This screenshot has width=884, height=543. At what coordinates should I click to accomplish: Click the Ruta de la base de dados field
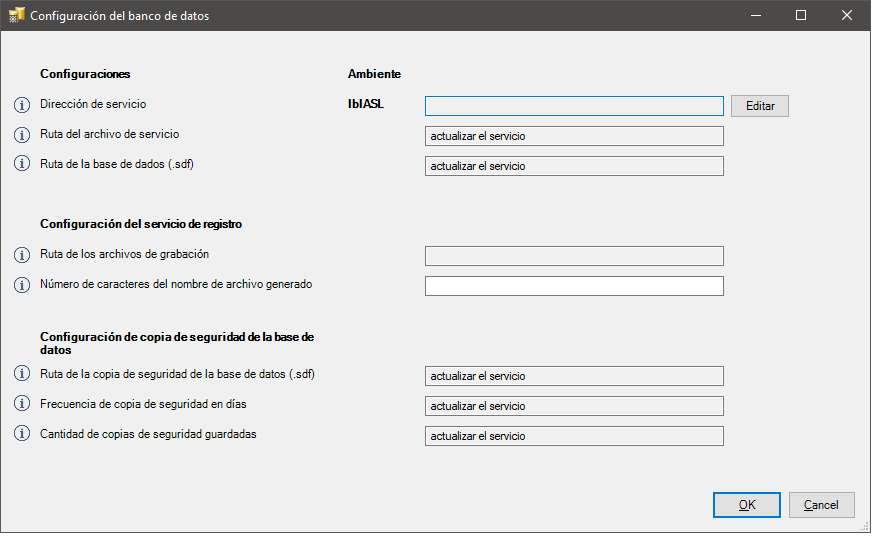coord(574,166)
